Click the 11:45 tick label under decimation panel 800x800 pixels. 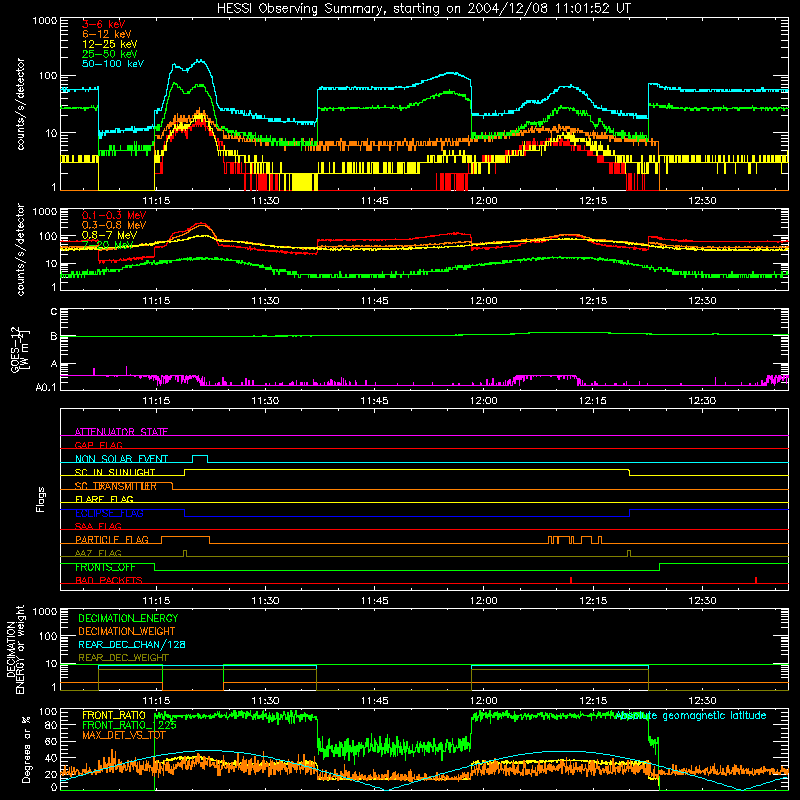[374, 701]
